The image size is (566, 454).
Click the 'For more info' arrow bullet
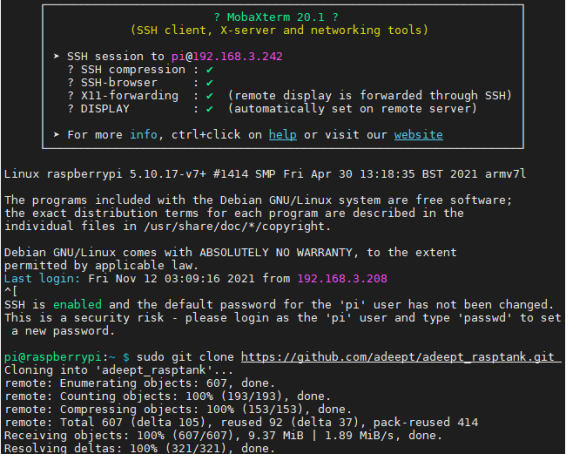(56, 134)
